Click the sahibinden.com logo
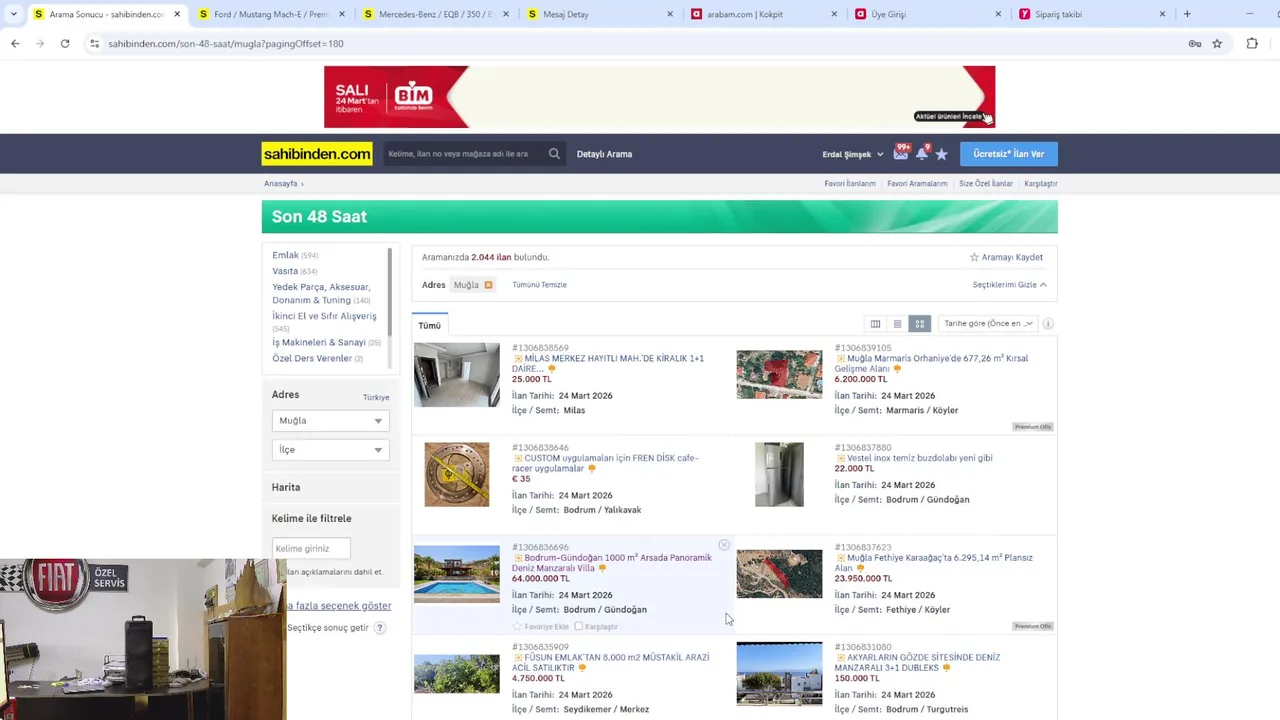Viewport: 1280px width, 720px height. click(x=317, y=154)
